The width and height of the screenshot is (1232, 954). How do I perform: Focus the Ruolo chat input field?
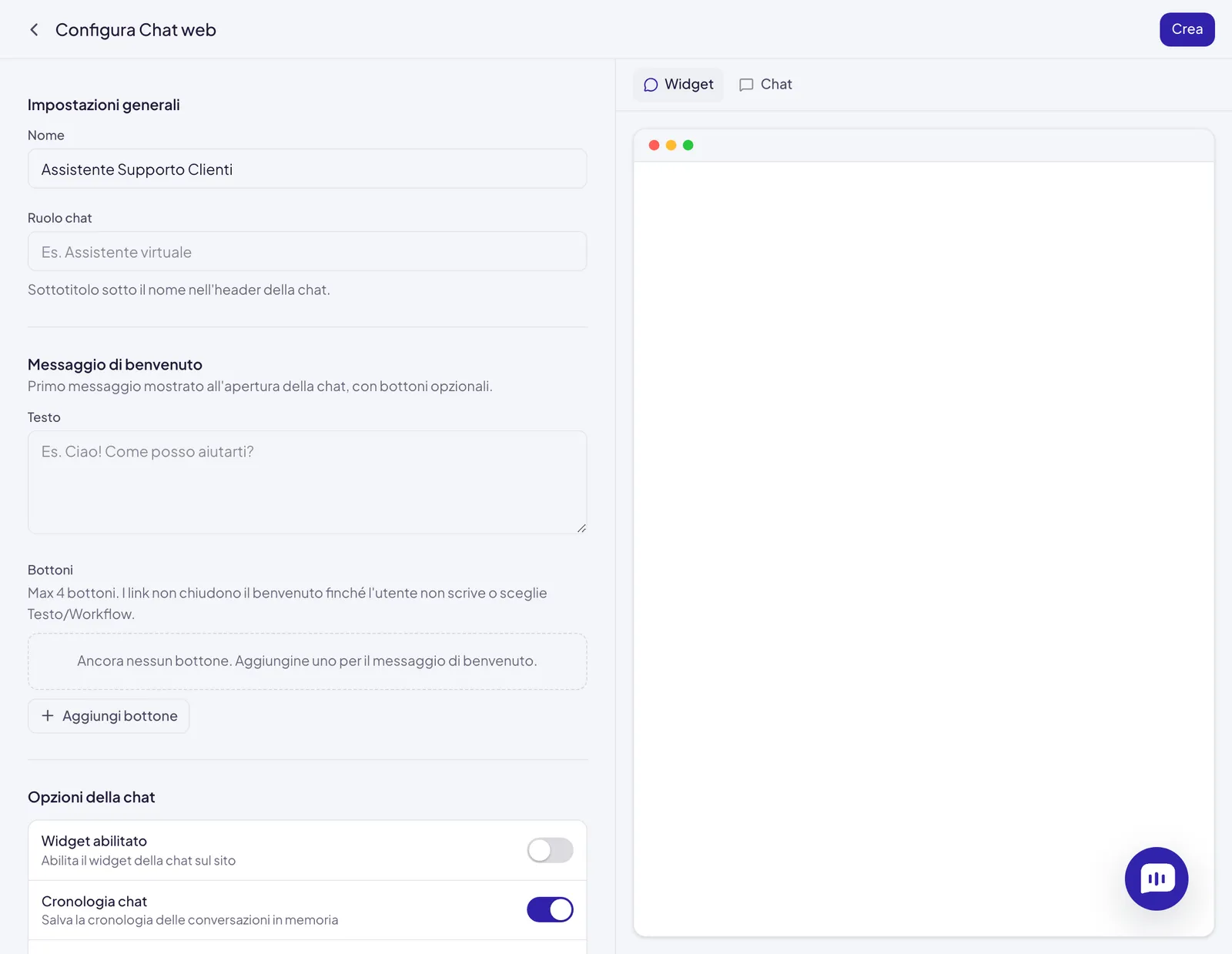[x=307, y=251]
